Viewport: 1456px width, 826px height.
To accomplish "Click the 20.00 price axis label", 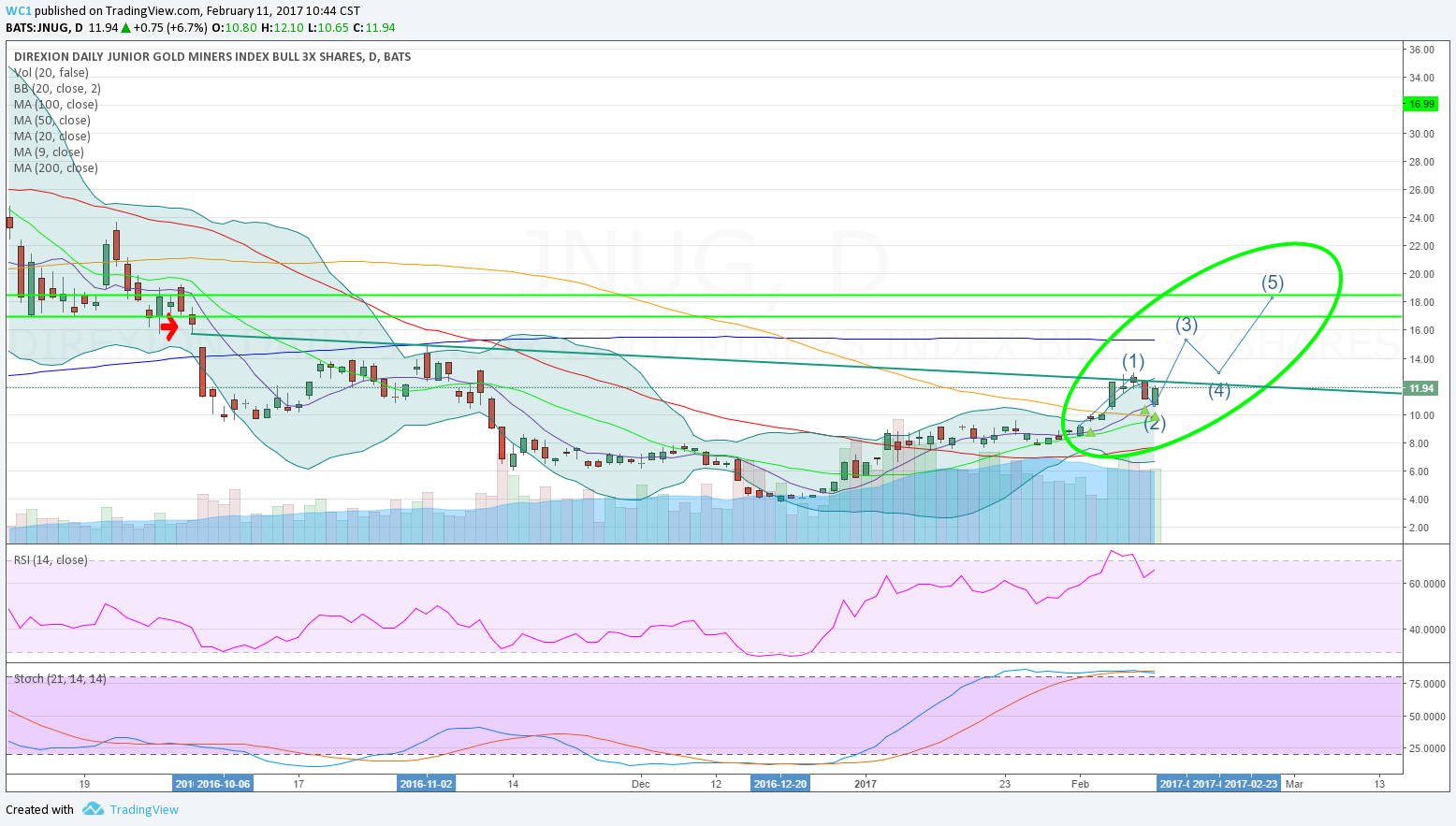I will [1421, 274].
